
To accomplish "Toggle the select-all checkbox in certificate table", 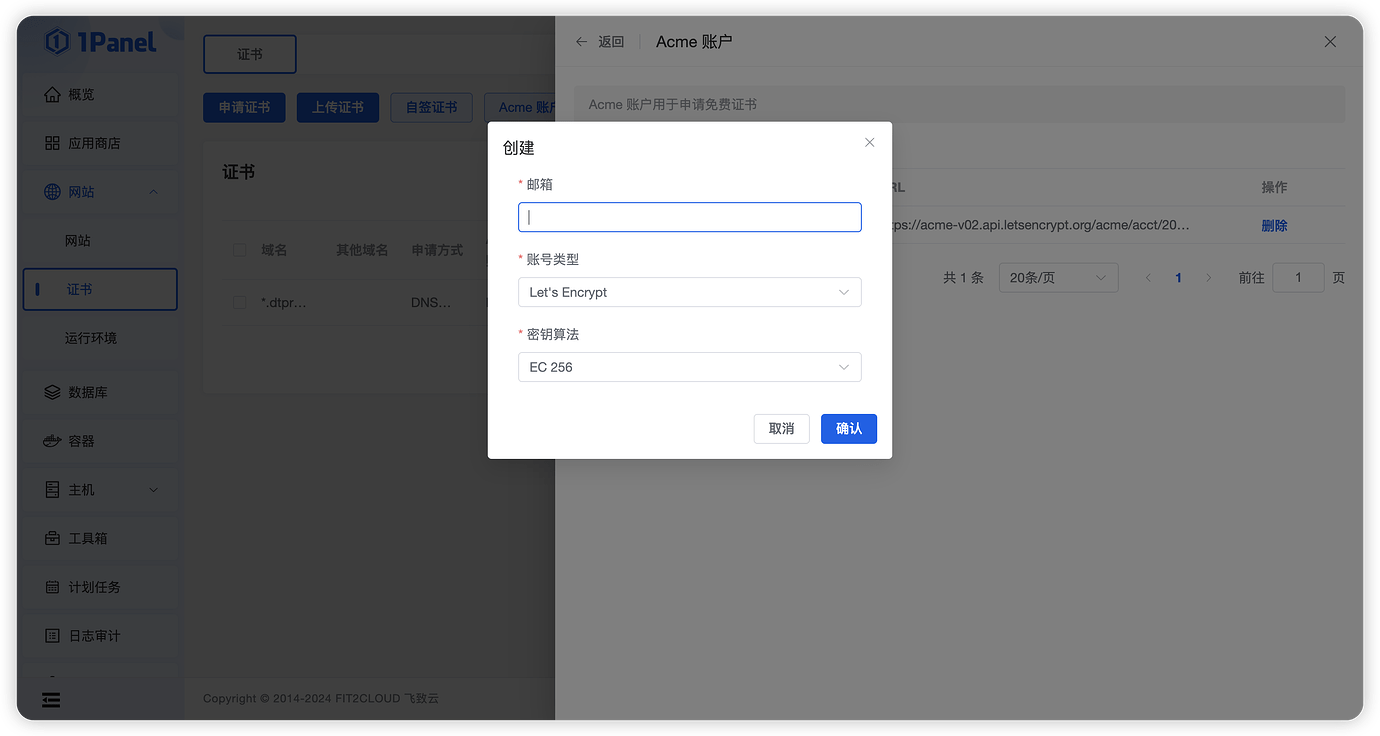I will (239, 249).
